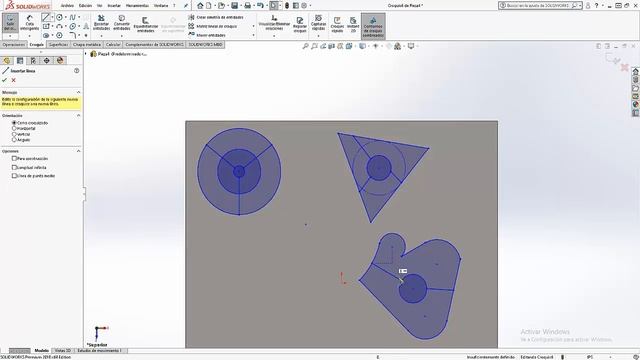This screenshot has height=360, width=640.
Task: Switch to the Chapa metálica tab
Action: (87, 44)
